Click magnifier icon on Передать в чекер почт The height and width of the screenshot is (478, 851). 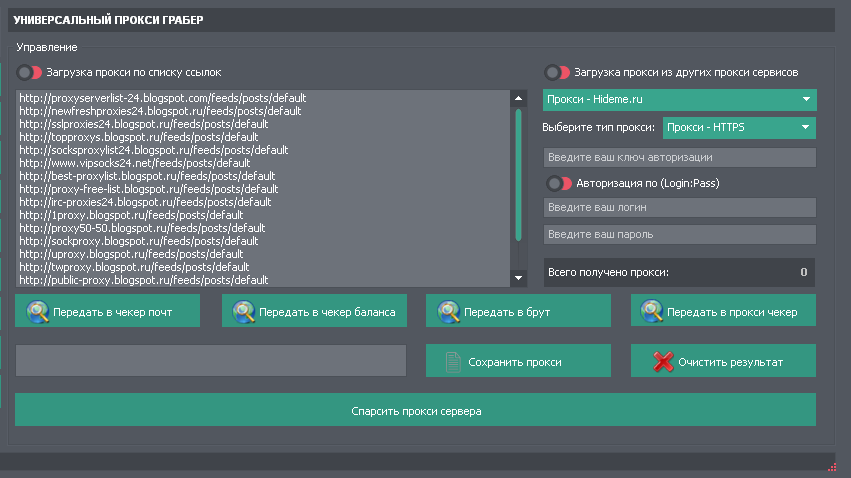tap(38, 312)
